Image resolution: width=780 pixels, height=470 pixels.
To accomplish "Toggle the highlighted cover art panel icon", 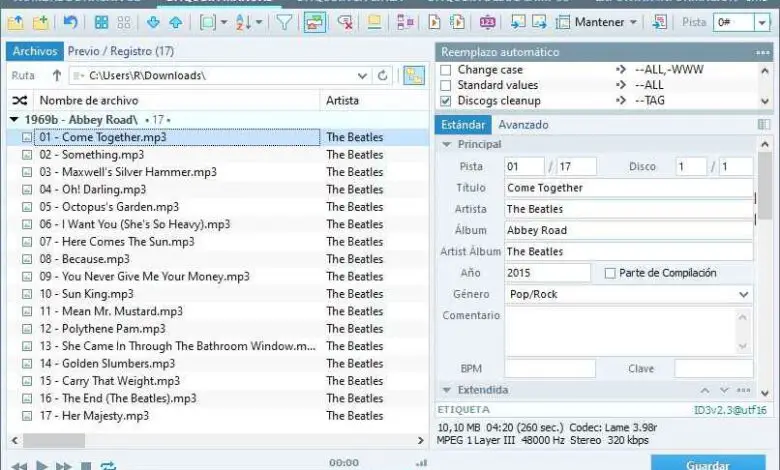I will click(315, 22).
